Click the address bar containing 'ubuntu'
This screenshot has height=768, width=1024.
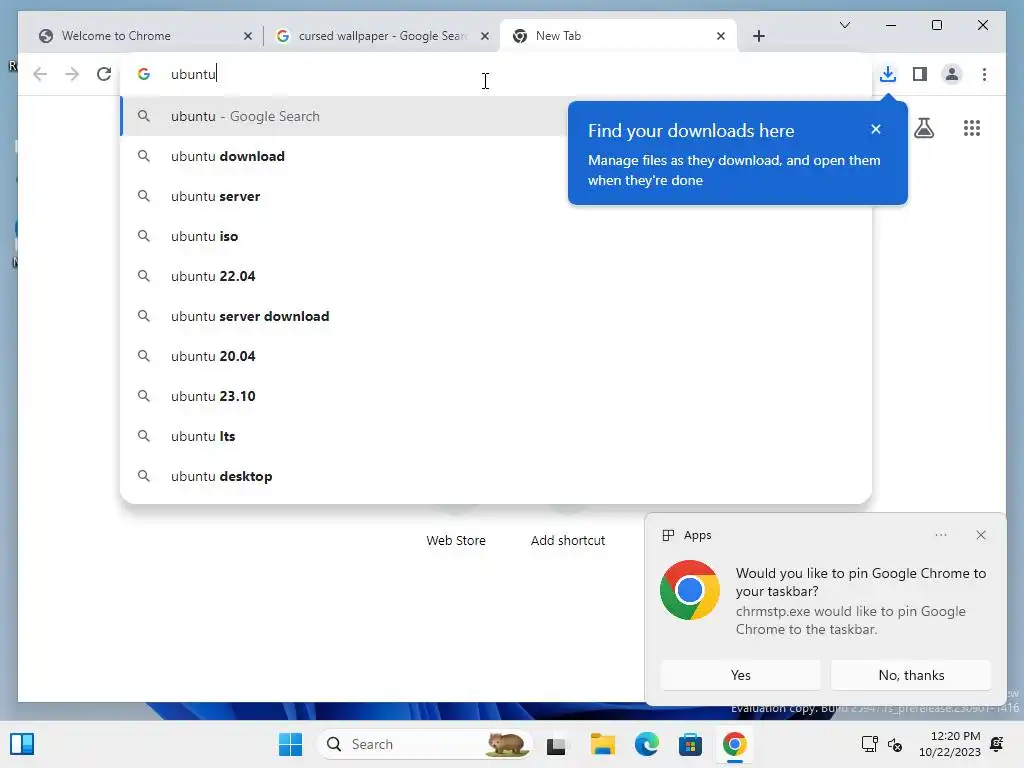[x=496, y=74]
